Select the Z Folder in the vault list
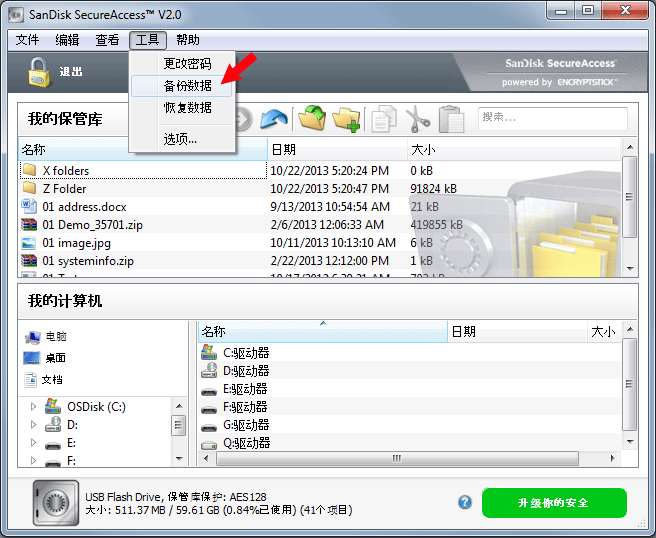Image resolution: width=656 pixels, height=538 pixels. (x=64, y=189)
